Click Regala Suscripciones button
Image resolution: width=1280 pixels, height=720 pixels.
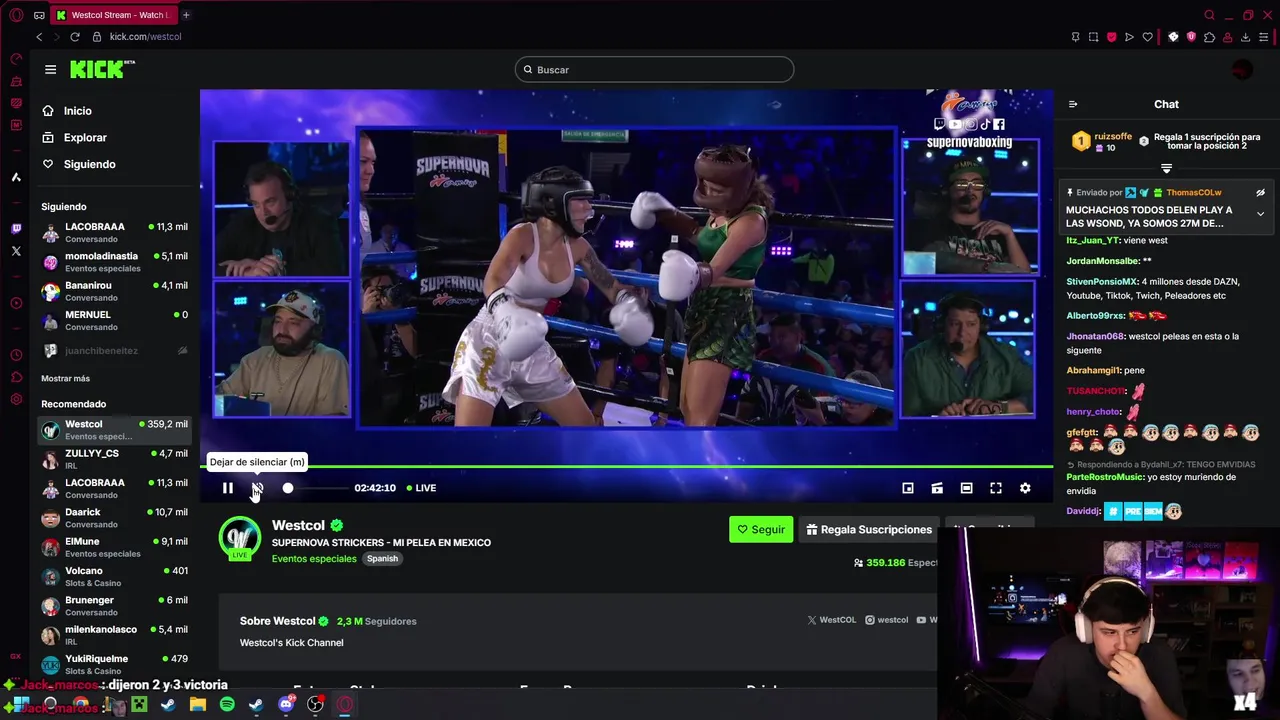pos(869,530)
